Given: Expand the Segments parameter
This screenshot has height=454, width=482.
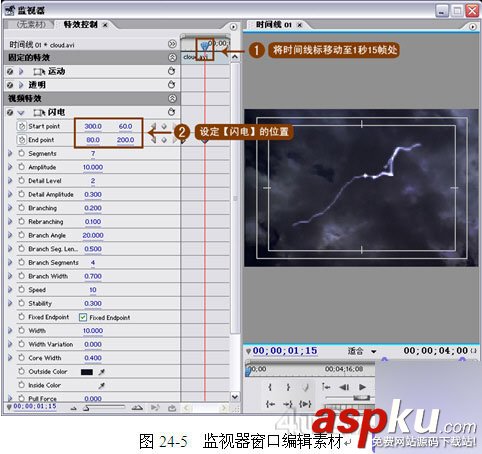Looking at the screenshot, I should [x=10, y=153].
